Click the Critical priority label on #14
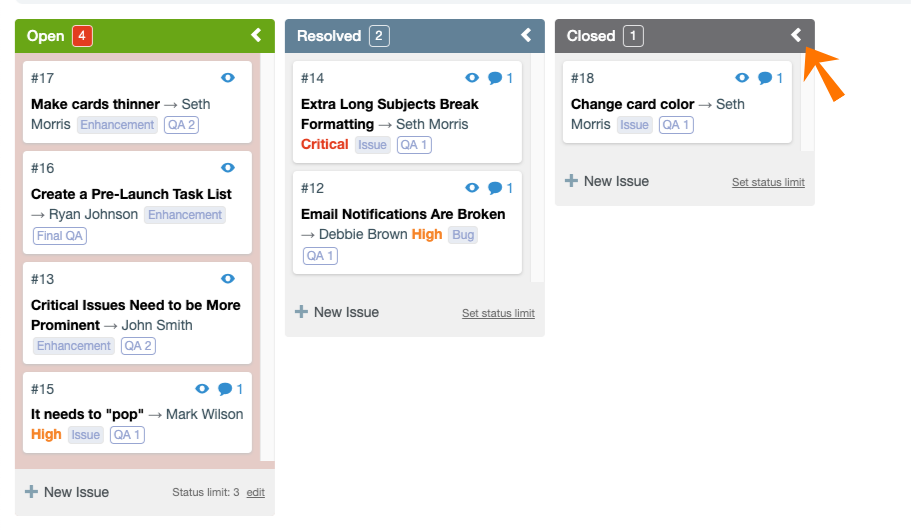Viewport: 911px width, 532px height. click(325, 144)
